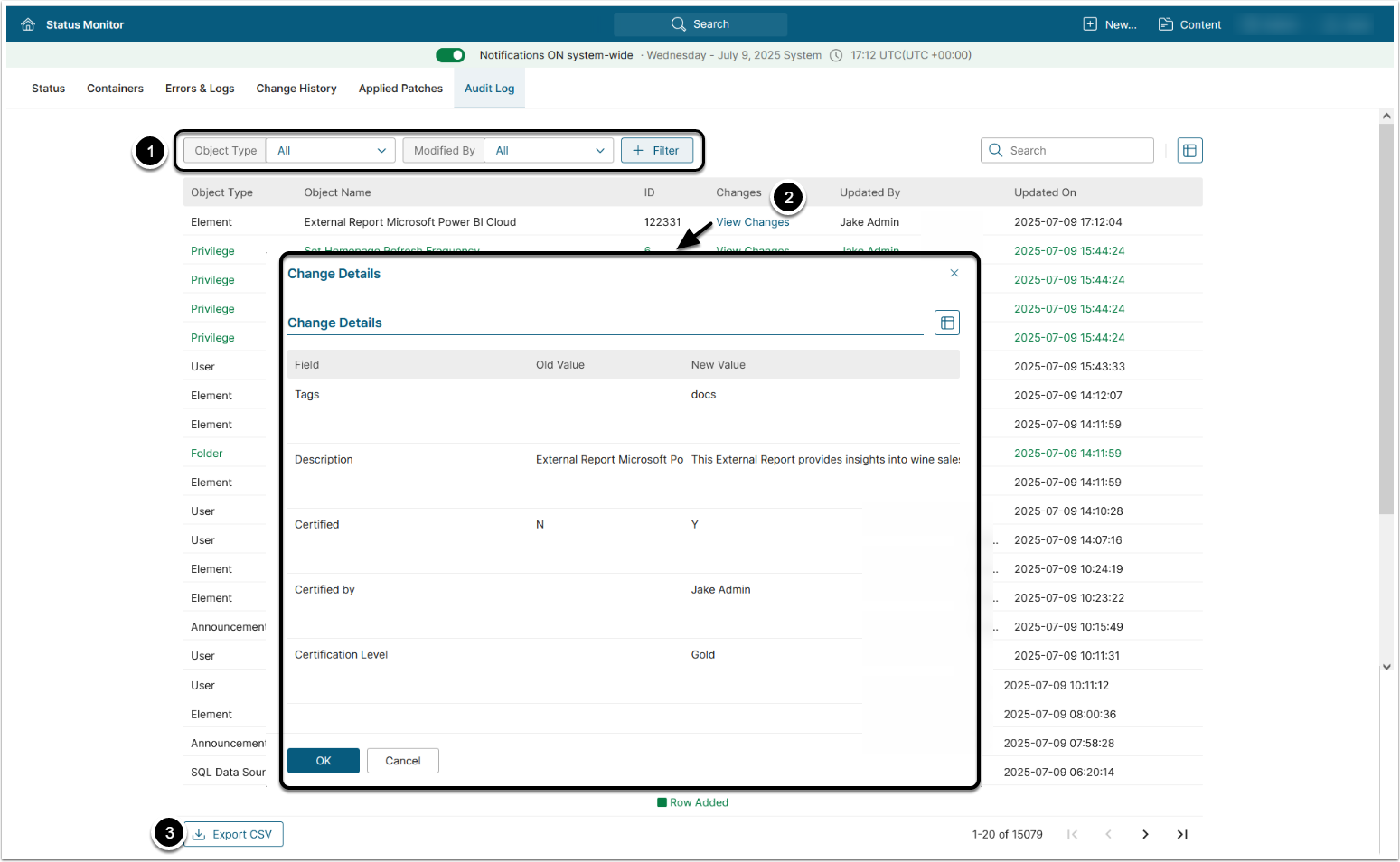Switch to the Change History tab
This screenshot has height=862, width=1400.
click(x=296, y=89)
